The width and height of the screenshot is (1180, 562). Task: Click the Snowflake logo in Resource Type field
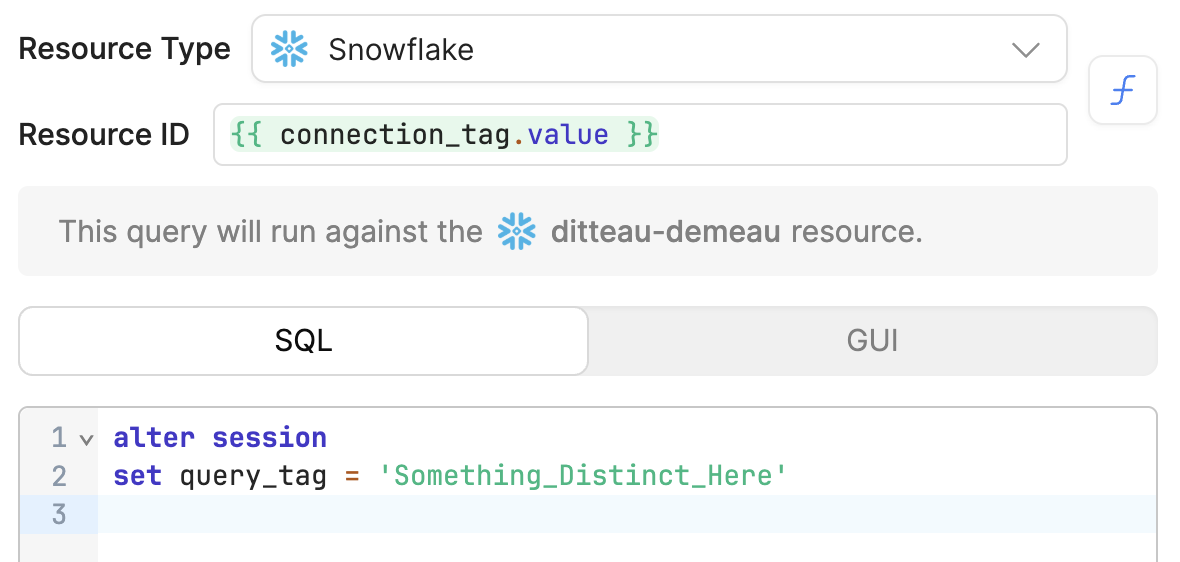(289, 50)
